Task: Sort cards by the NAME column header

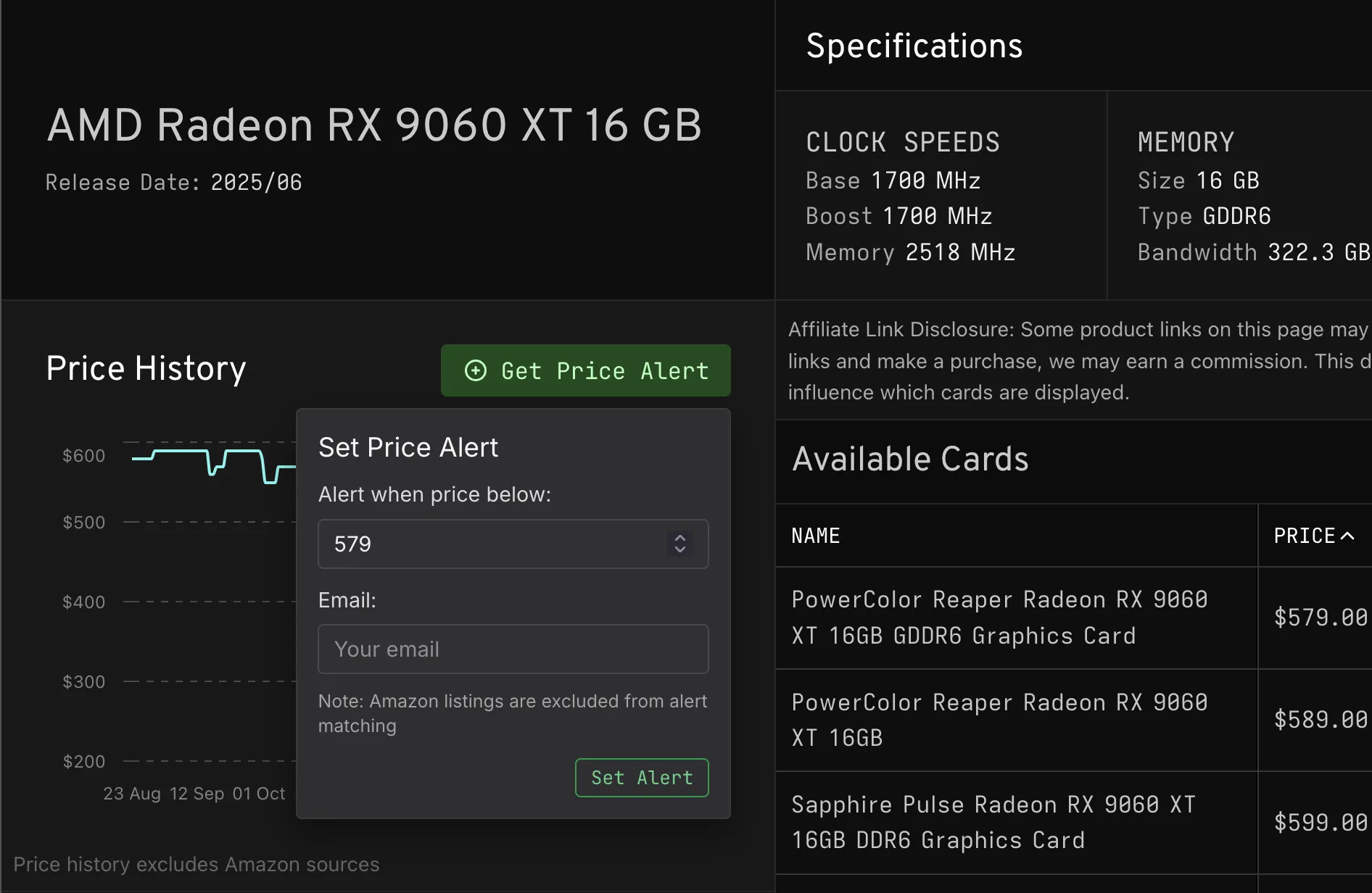Action: 815,535
